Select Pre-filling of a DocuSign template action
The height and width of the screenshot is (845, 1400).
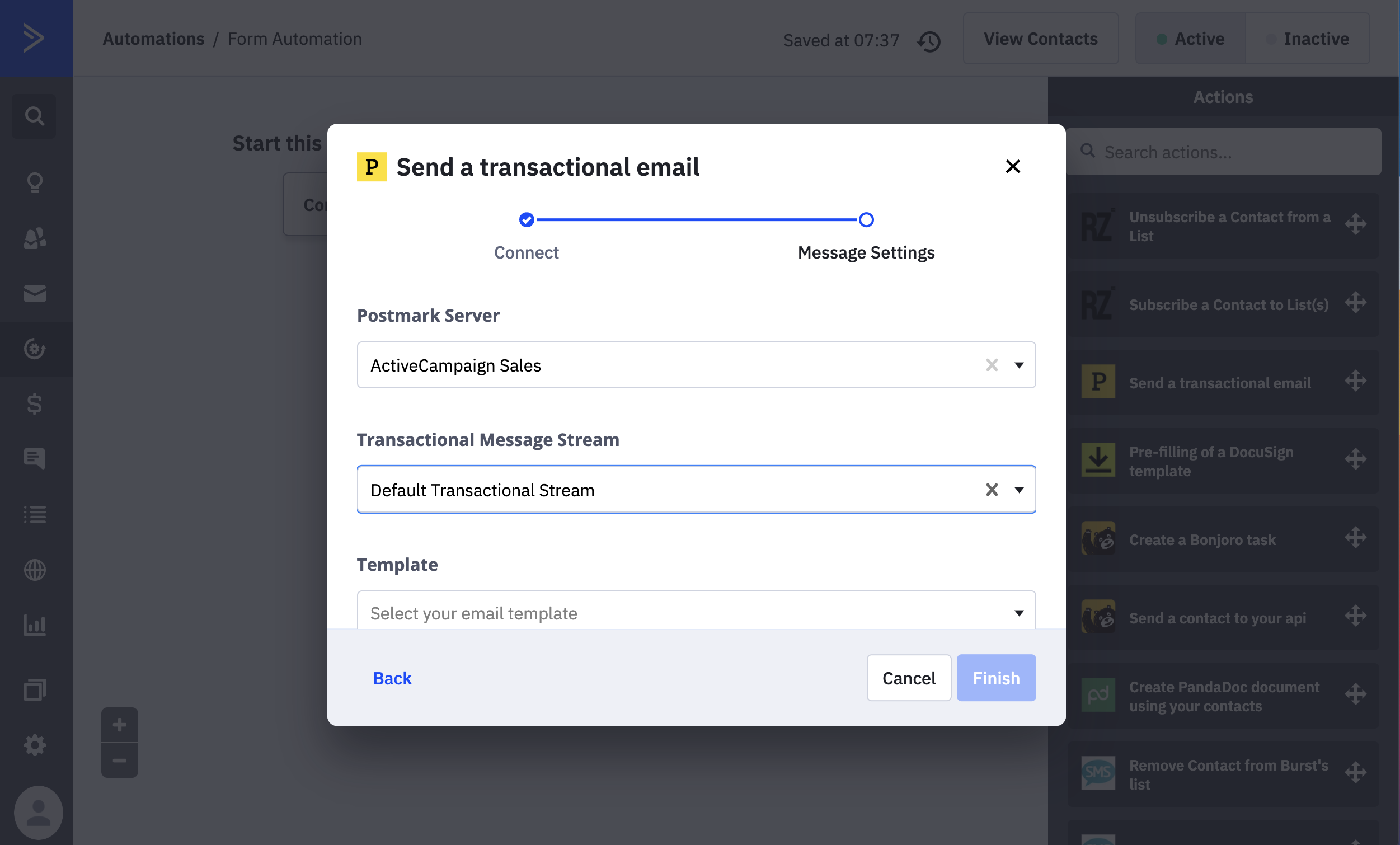1223,461
